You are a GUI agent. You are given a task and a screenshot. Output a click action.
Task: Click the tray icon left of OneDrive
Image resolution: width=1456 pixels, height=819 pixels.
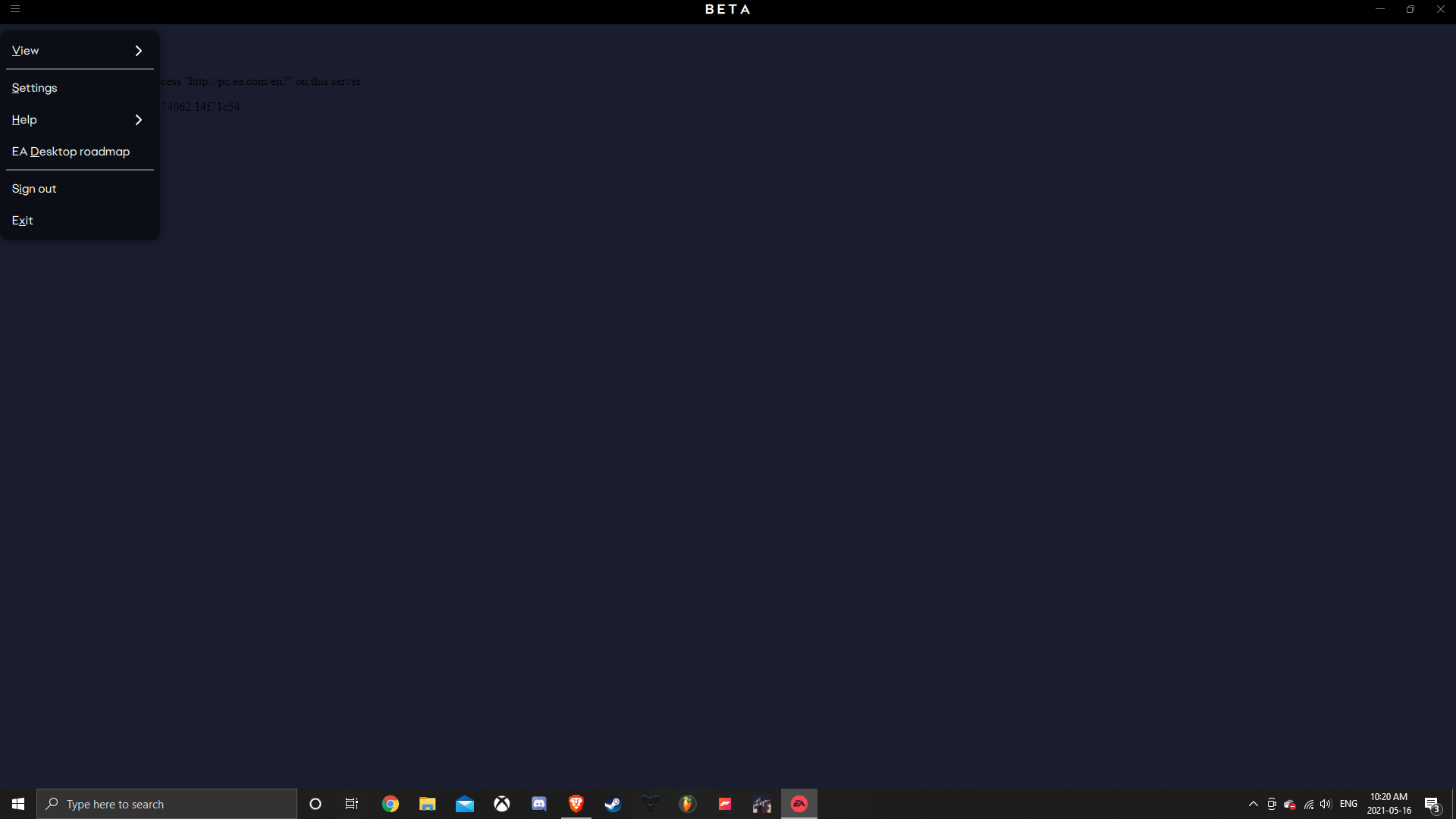1272,804
